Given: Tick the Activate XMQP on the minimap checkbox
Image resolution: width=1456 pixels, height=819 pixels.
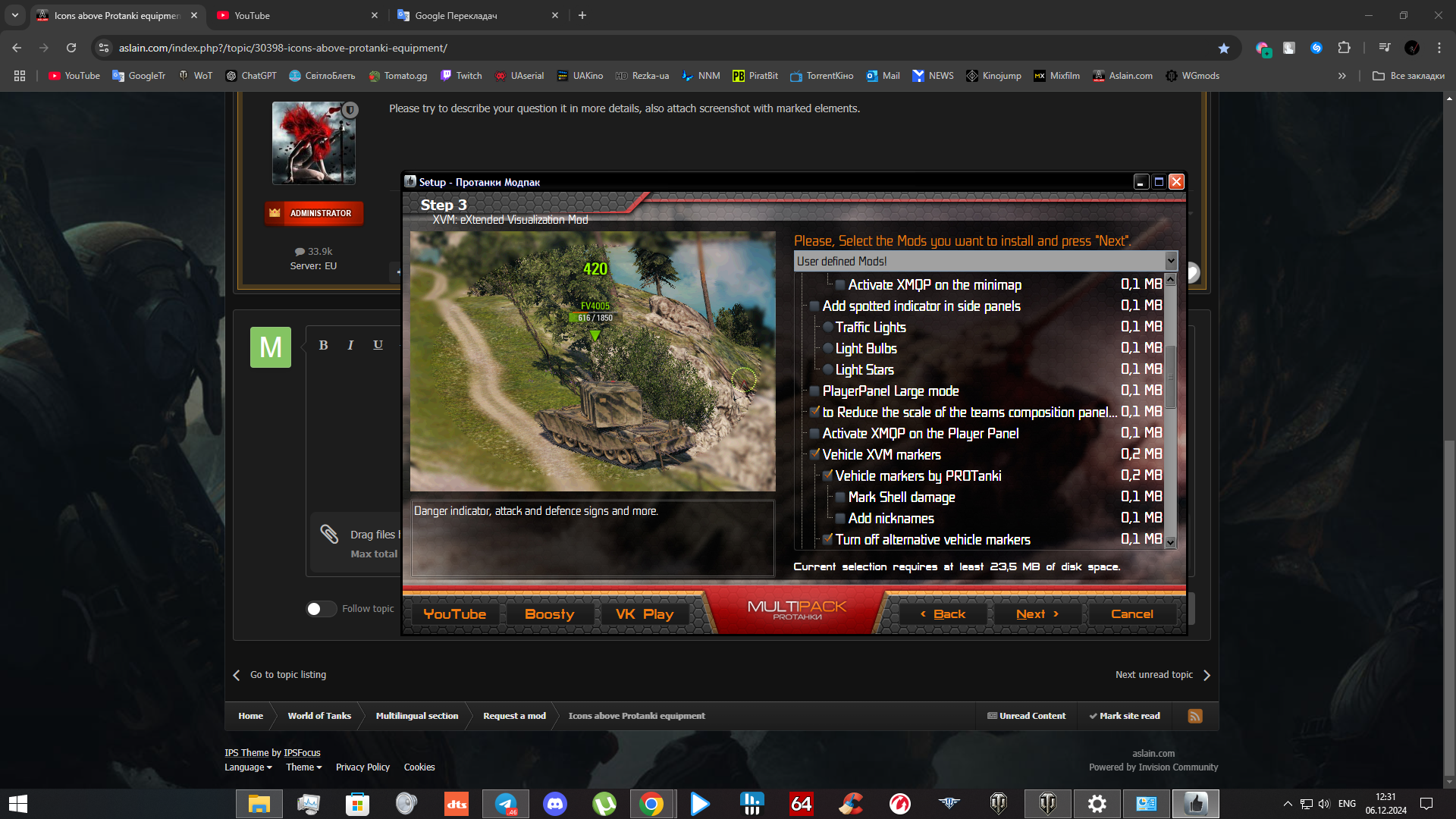Looking at the screenshot, I should click(x=840, y=285).
